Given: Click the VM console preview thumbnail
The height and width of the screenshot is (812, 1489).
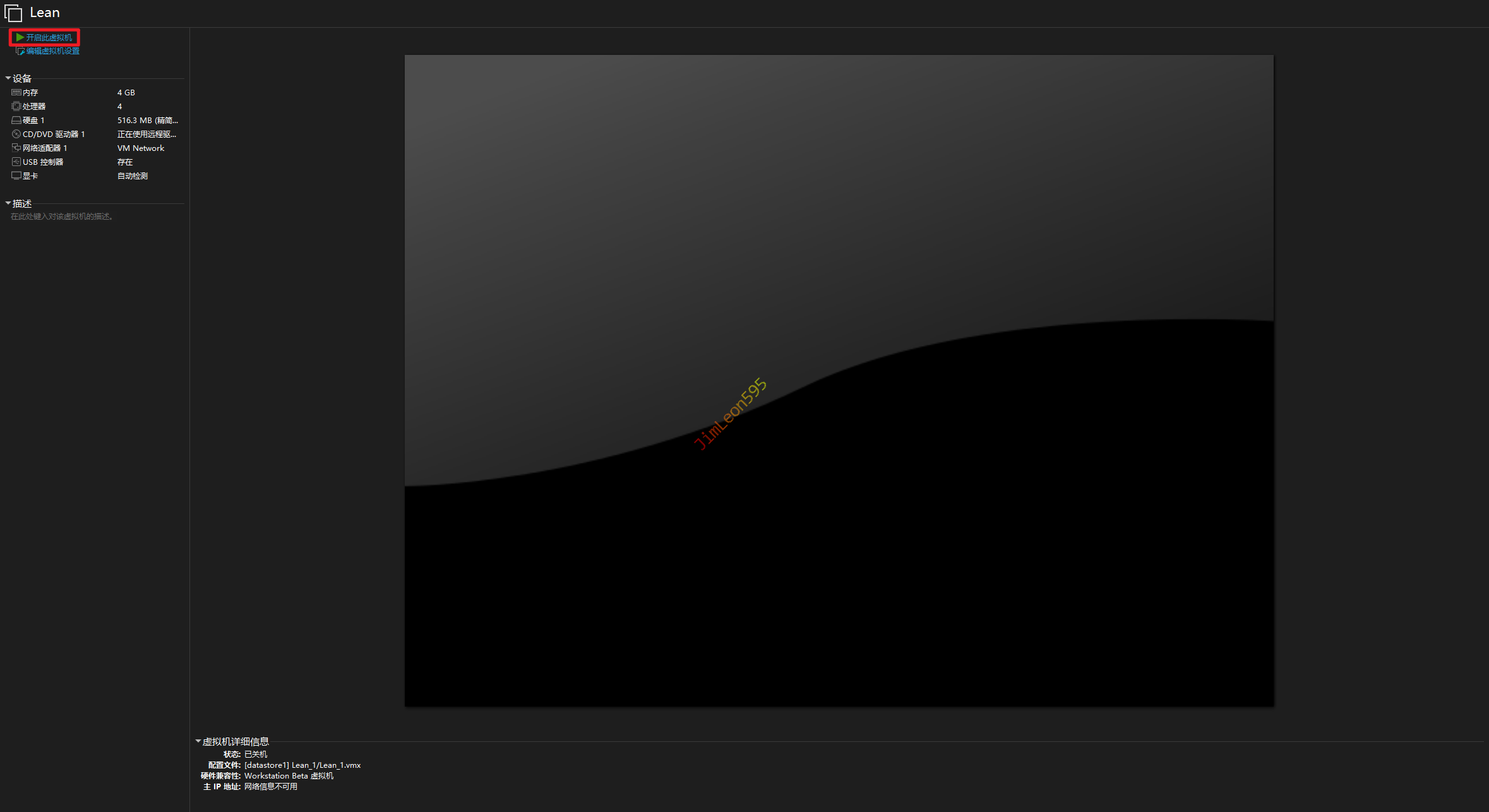Looking at the screenshot, I should [839, 380].
